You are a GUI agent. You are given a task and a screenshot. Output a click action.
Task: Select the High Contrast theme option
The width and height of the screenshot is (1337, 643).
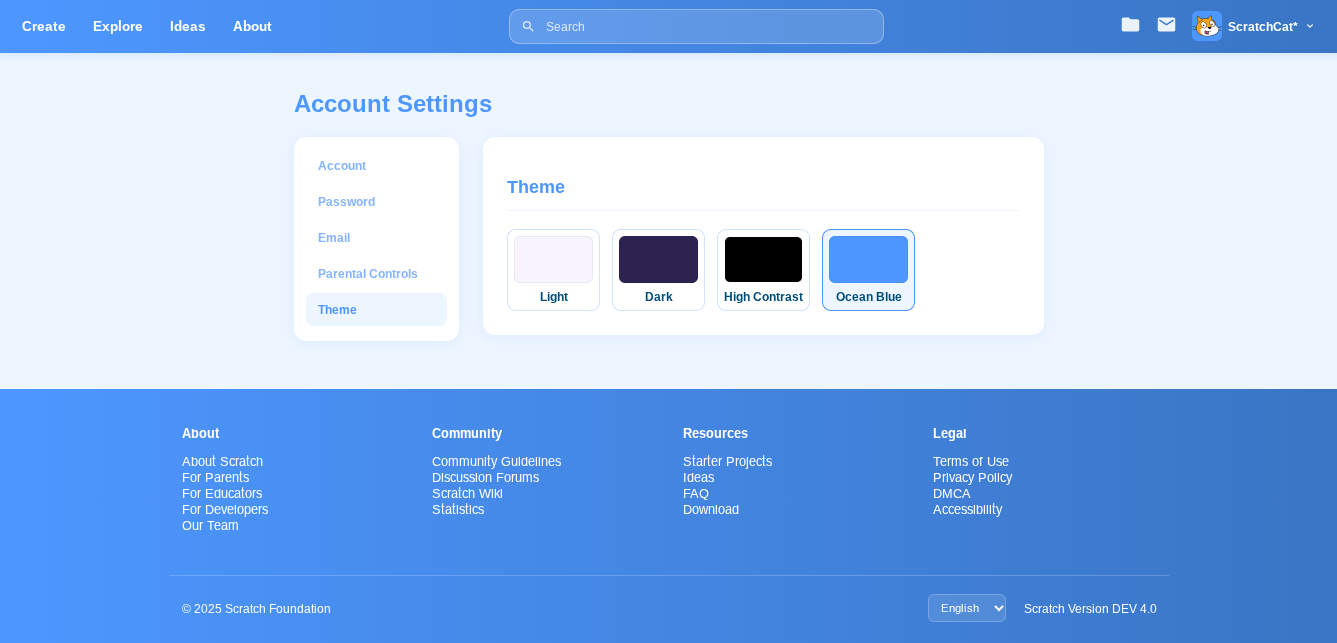pos(763,270)
